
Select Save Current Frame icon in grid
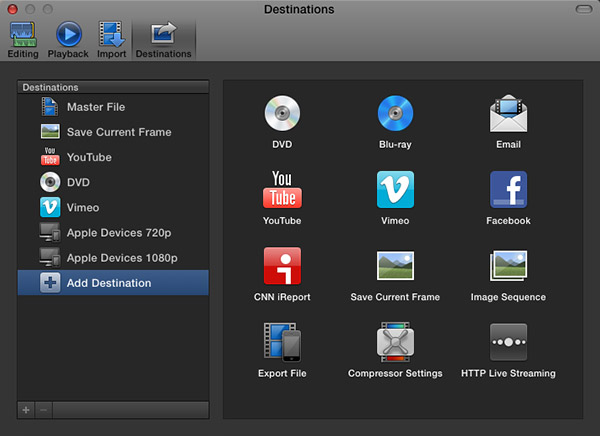395,266
